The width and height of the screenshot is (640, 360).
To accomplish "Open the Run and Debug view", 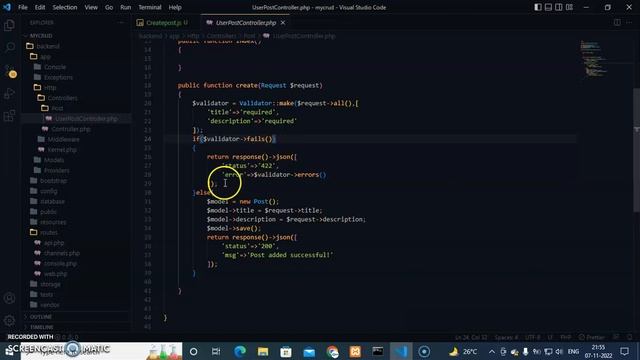I will tap(9, 93).
